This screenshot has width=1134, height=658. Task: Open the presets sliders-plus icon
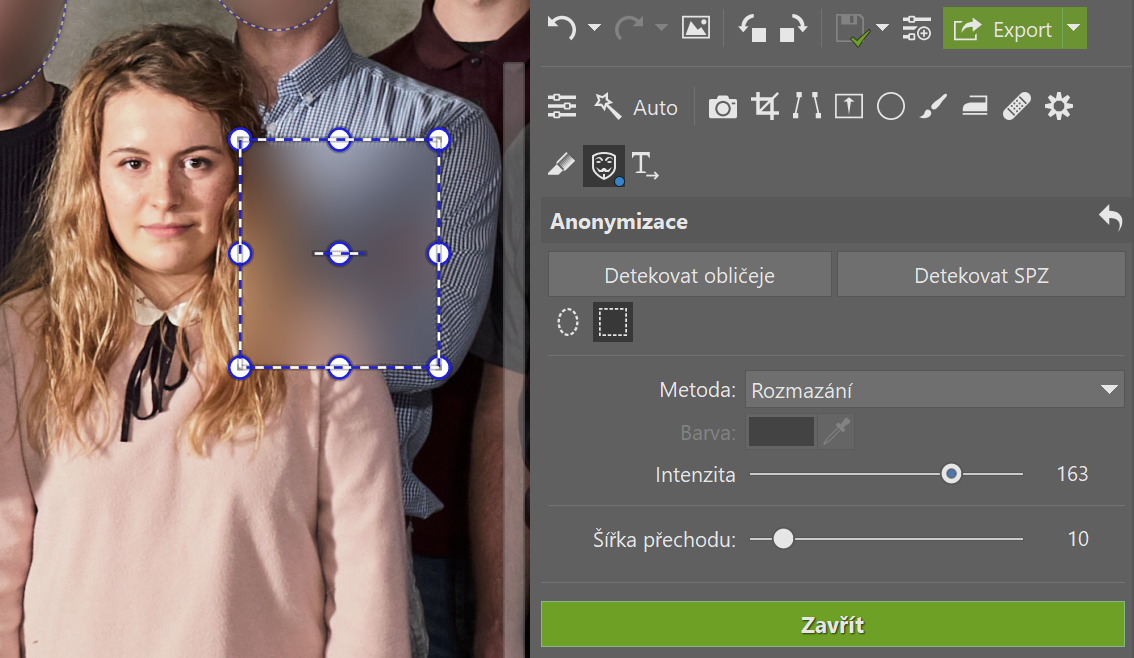pyautogui.click(x=917, y=29)
